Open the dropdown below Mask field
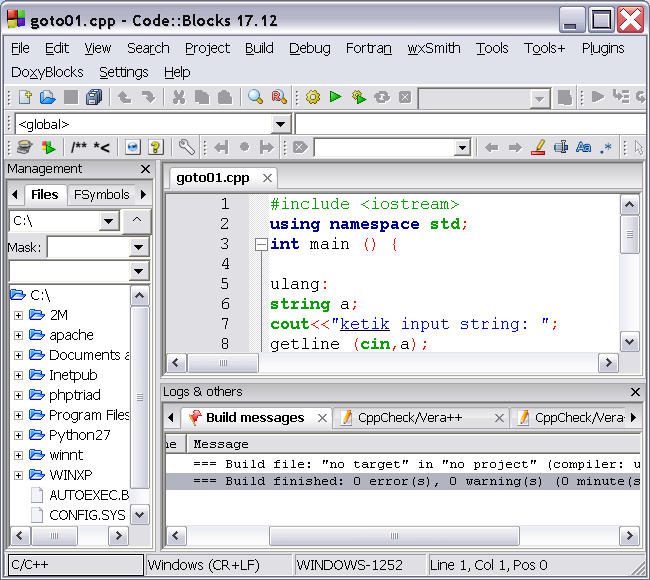650x580 pixels. point(138,272)
